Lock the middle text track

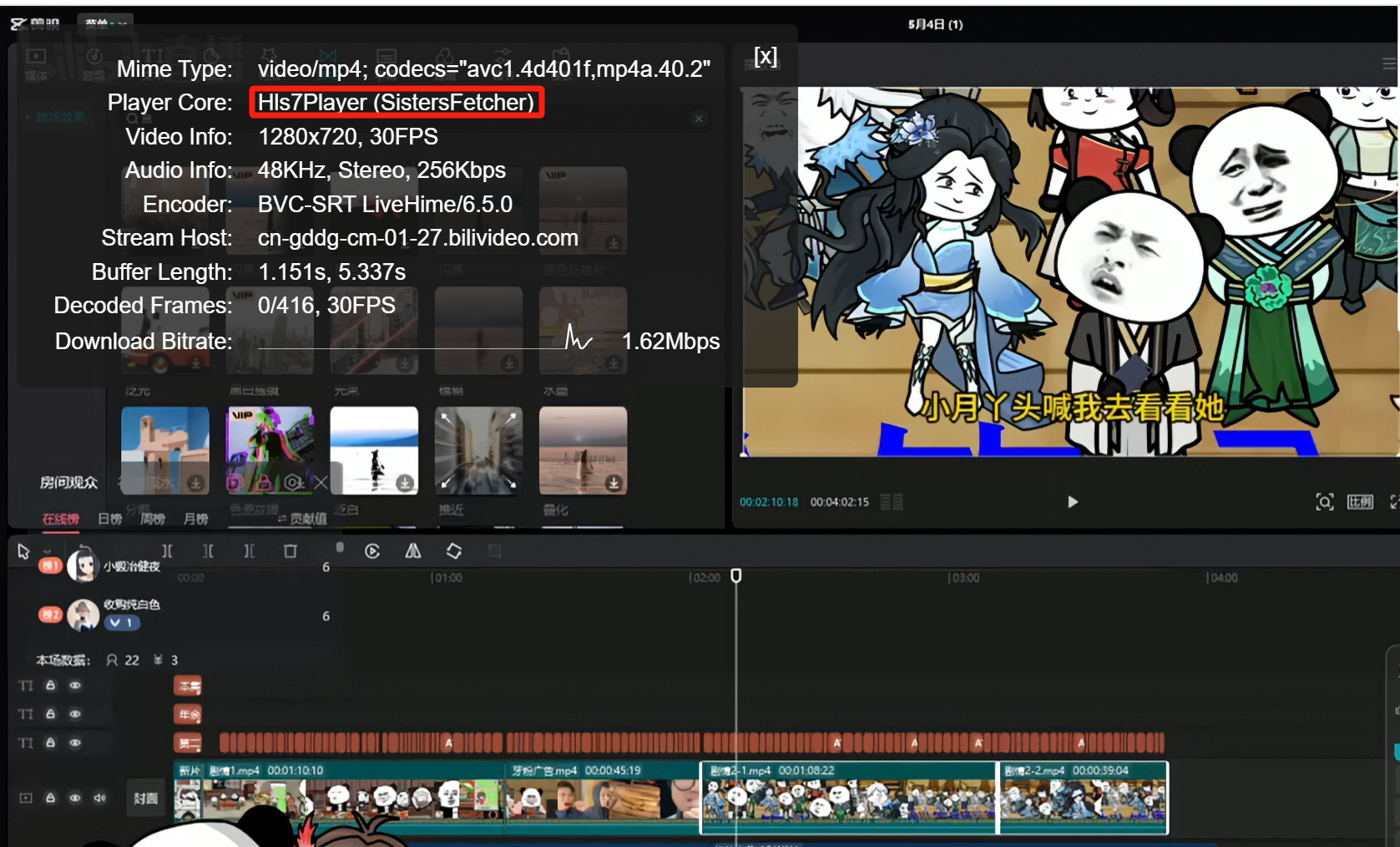coord(50,714)
